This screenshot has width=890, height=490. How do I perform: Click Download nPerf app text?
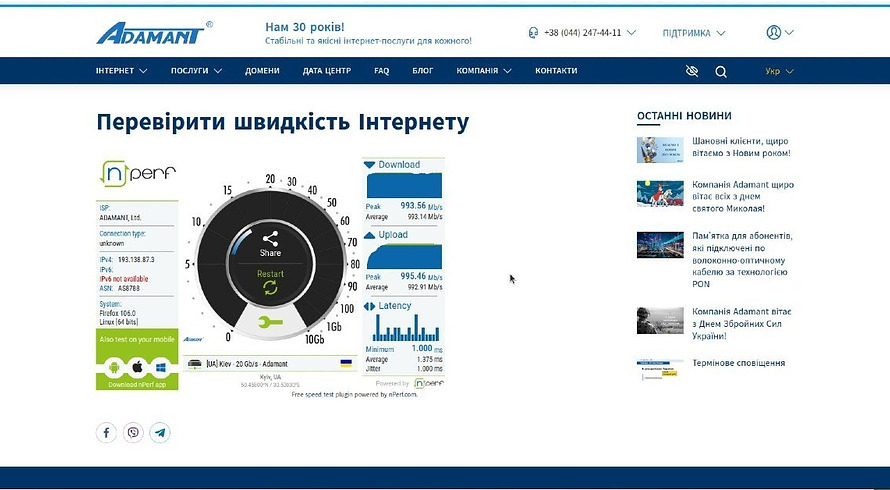pos(137,384)
